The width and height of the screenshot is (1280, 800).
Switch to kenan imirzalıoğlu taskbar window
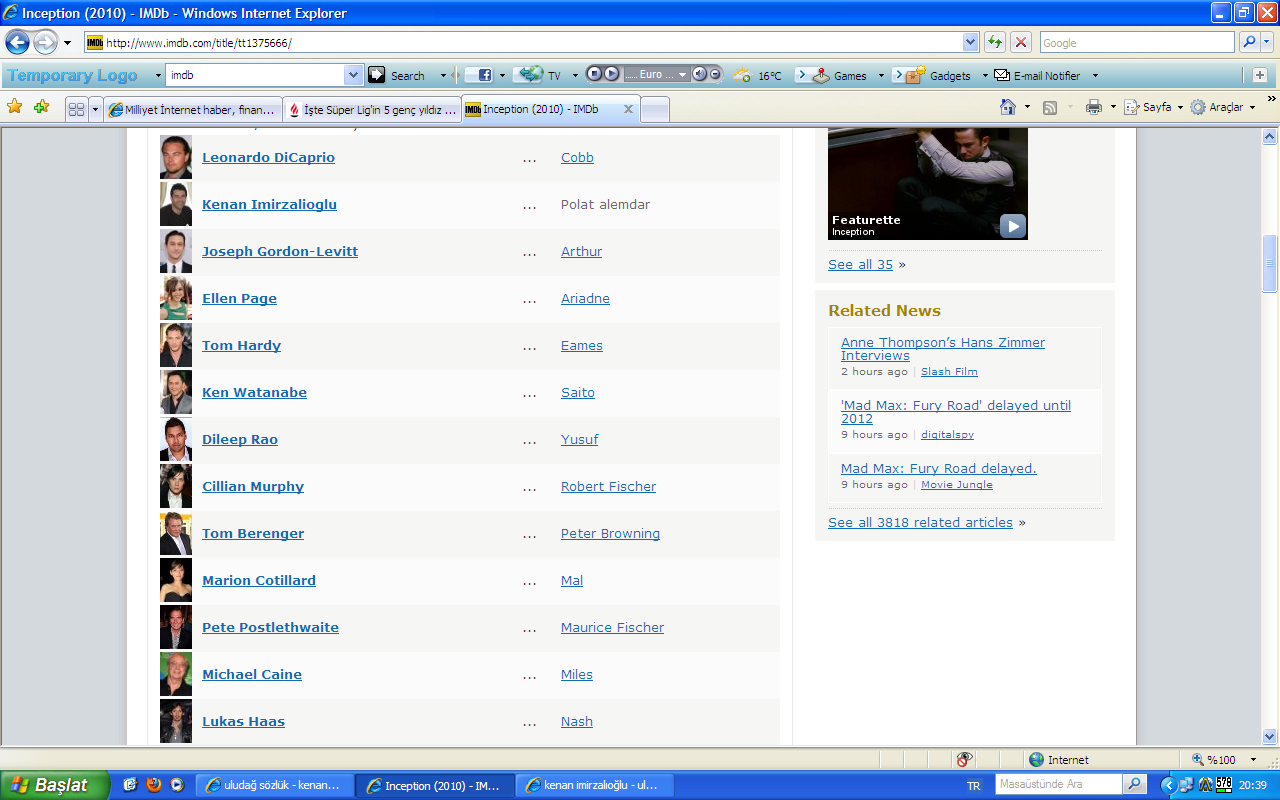point(594,785)
